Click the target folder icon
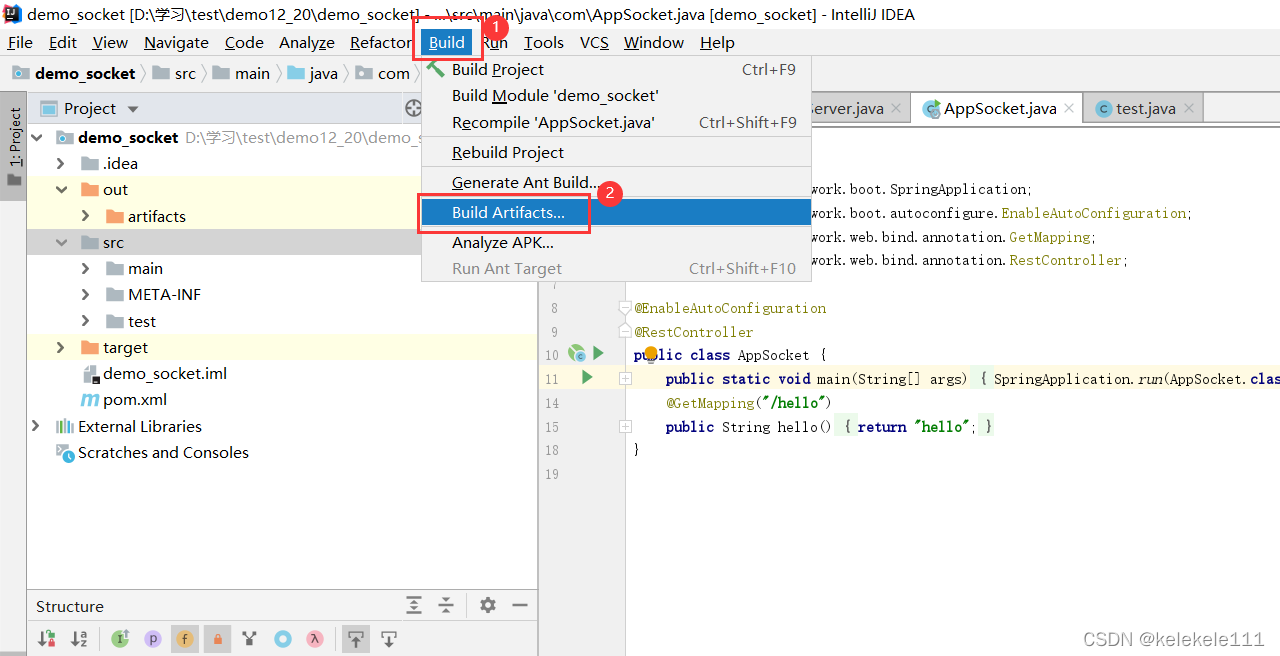 [x=90, y=347]
